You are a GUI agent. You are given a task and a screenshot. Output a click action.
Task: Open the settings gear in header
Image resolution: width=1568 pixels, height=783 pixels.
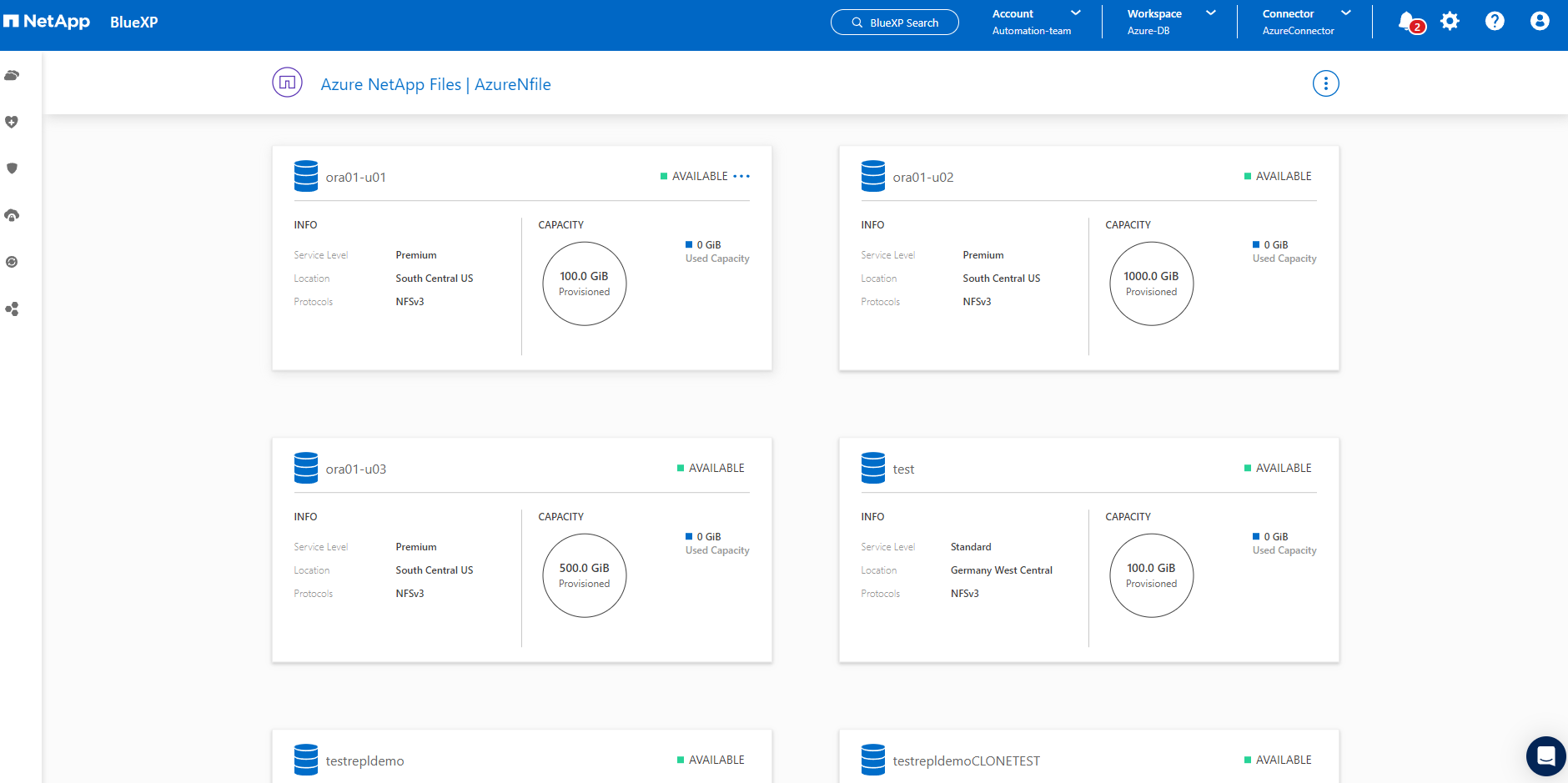point(1450,22)
